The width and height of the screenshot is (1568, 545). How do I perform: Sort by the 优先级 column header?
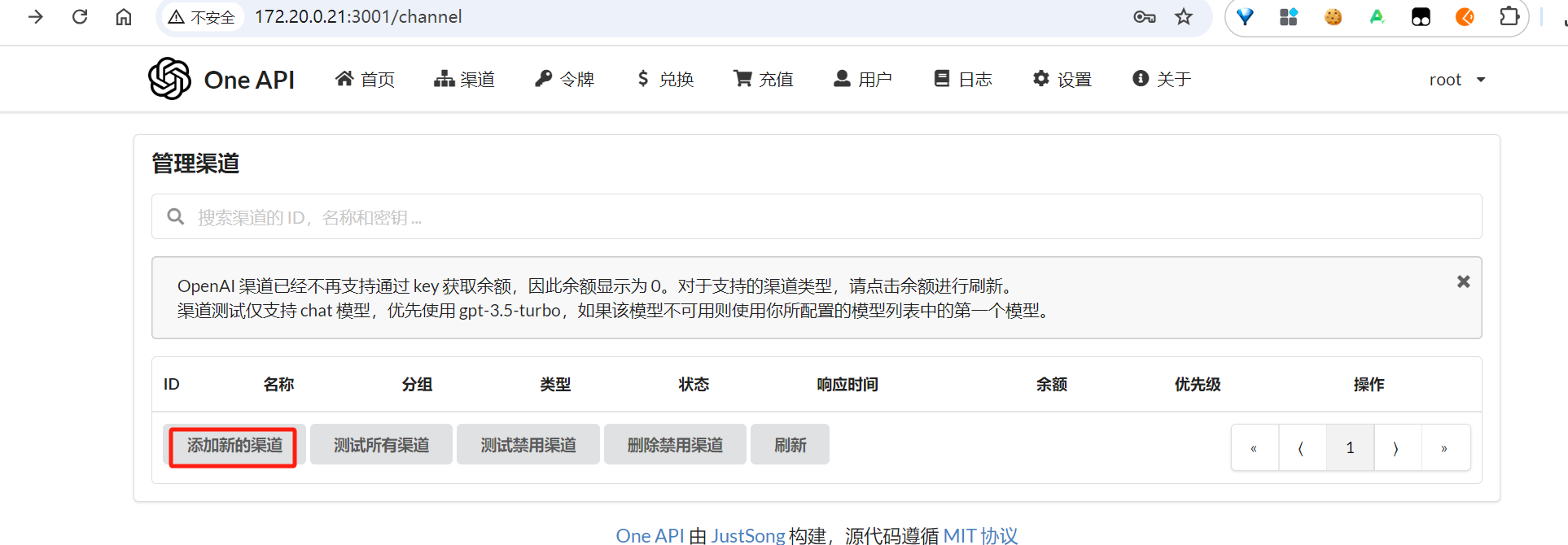click(x=1198, y=384)
